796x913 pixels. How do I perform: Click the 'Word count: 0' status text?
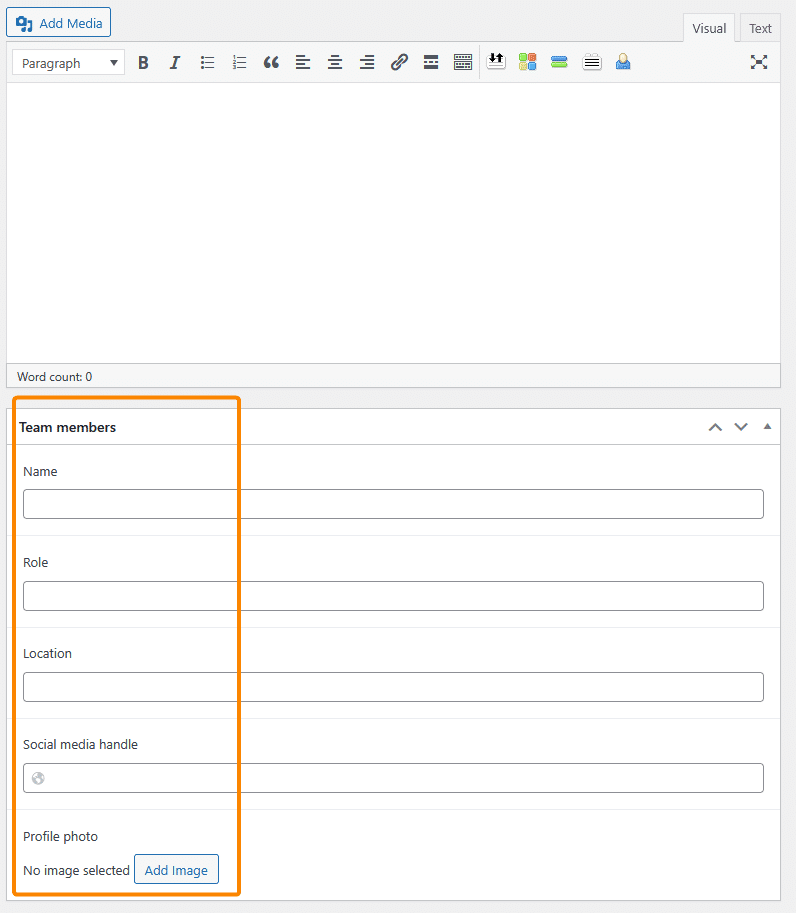pyautogui.click(x=55, y=377)
